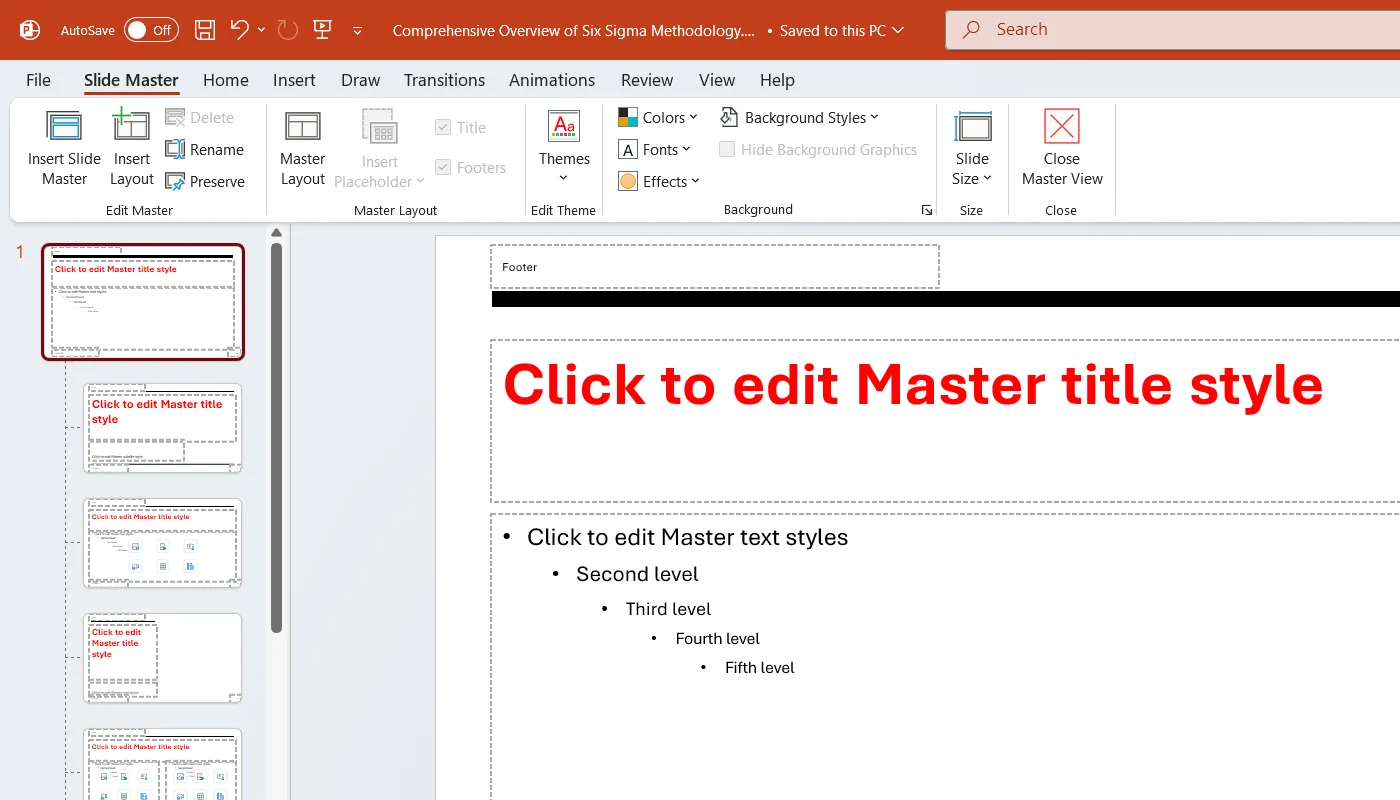This screenshot has height=800, width=1400.
Task: Open the Transitions ribbon tab
Action: click(x=444, y=80)
